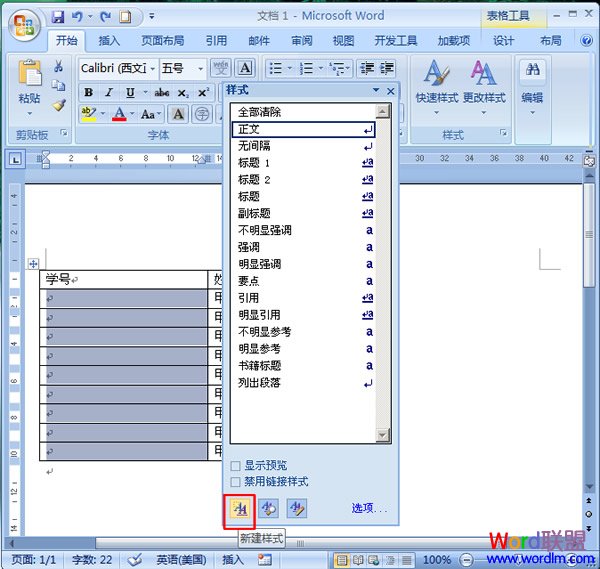Open the Editing 编辑 binoculars menu
This screenshot has width=600, height=569.
click(x=532, y=87)
